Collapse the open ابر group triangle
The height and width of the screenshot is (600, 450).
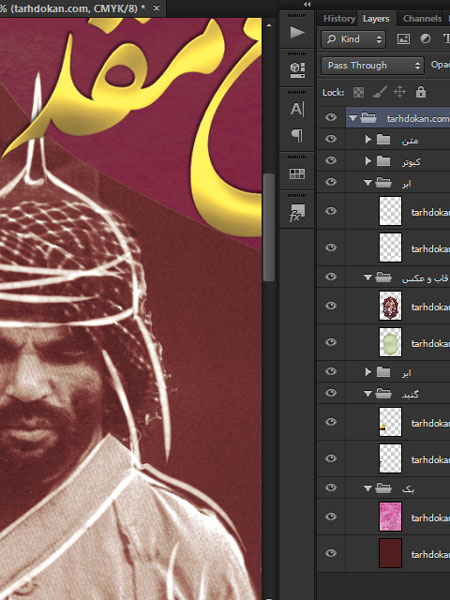368,183
